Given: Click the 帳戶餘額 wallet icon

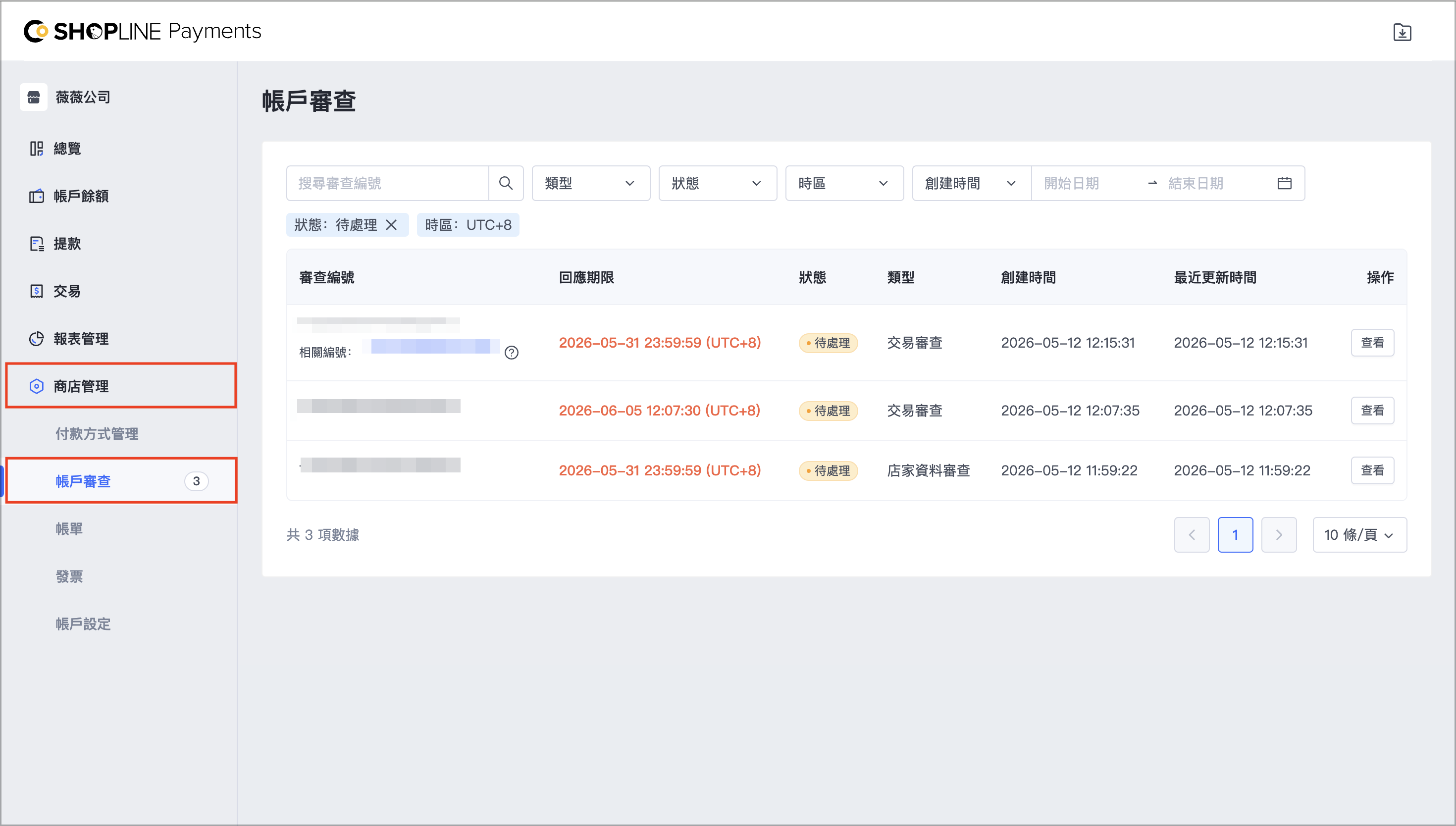Looking at the screenshot, I should [36, 196].
